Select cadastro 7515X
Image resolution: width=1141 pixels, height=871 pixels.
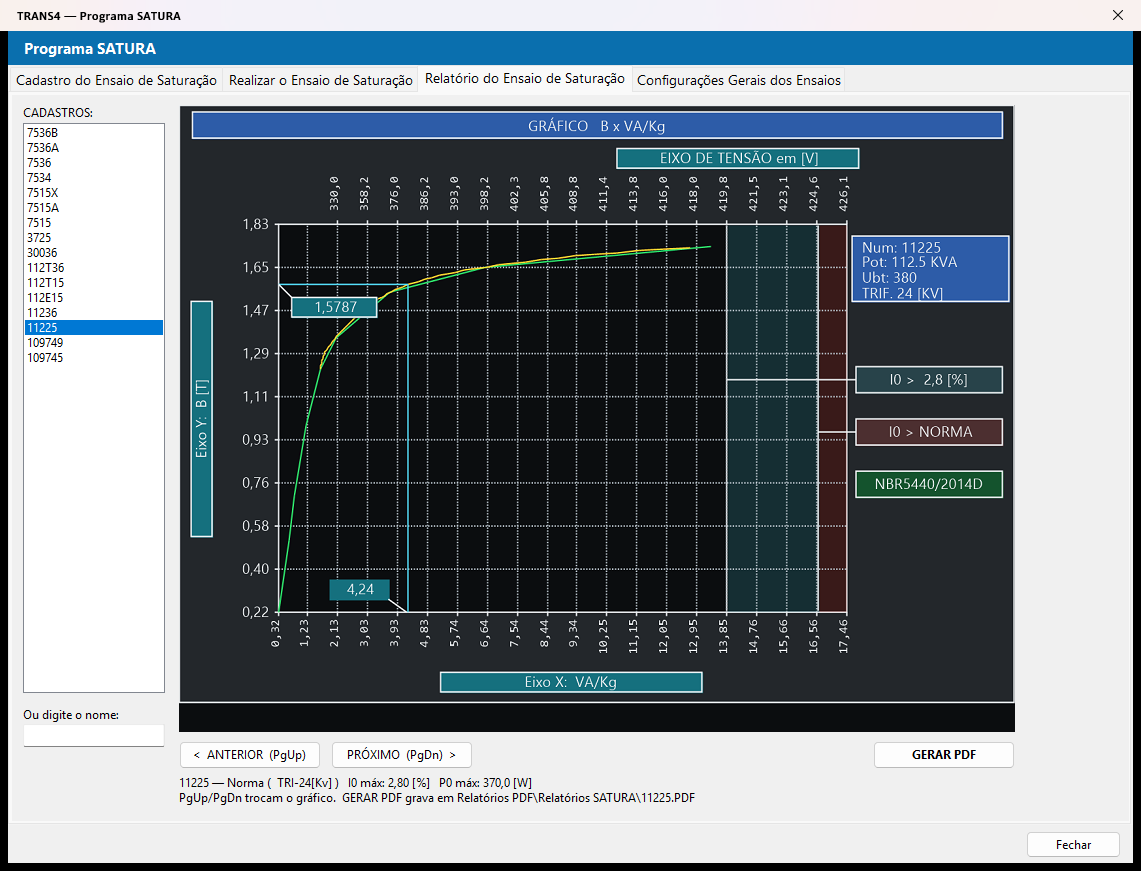(94, 193)
